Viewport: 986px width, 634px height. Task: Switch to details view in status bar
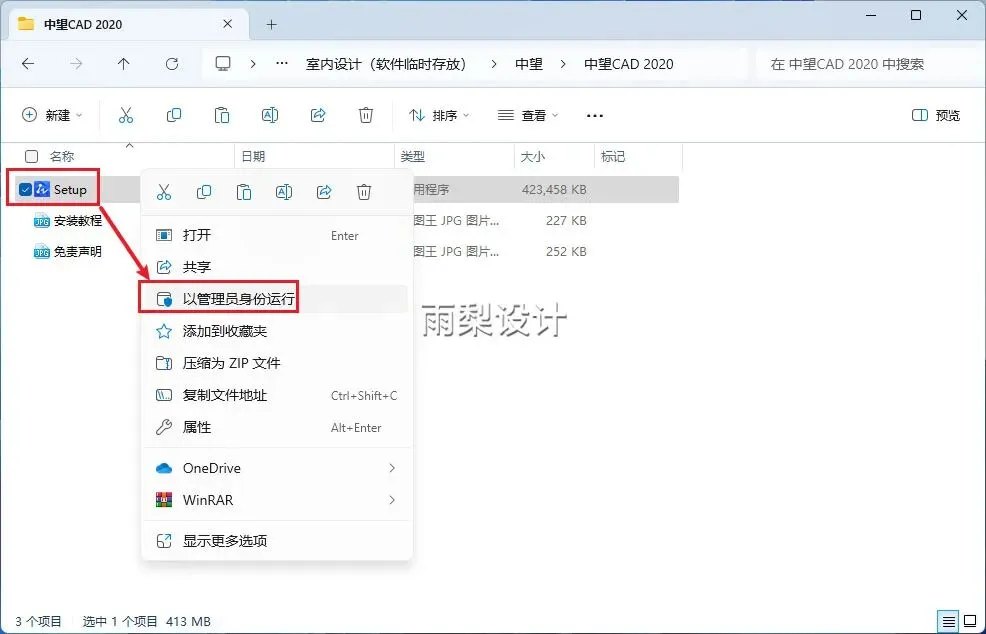pyautogui.click(x=949, y=621)
